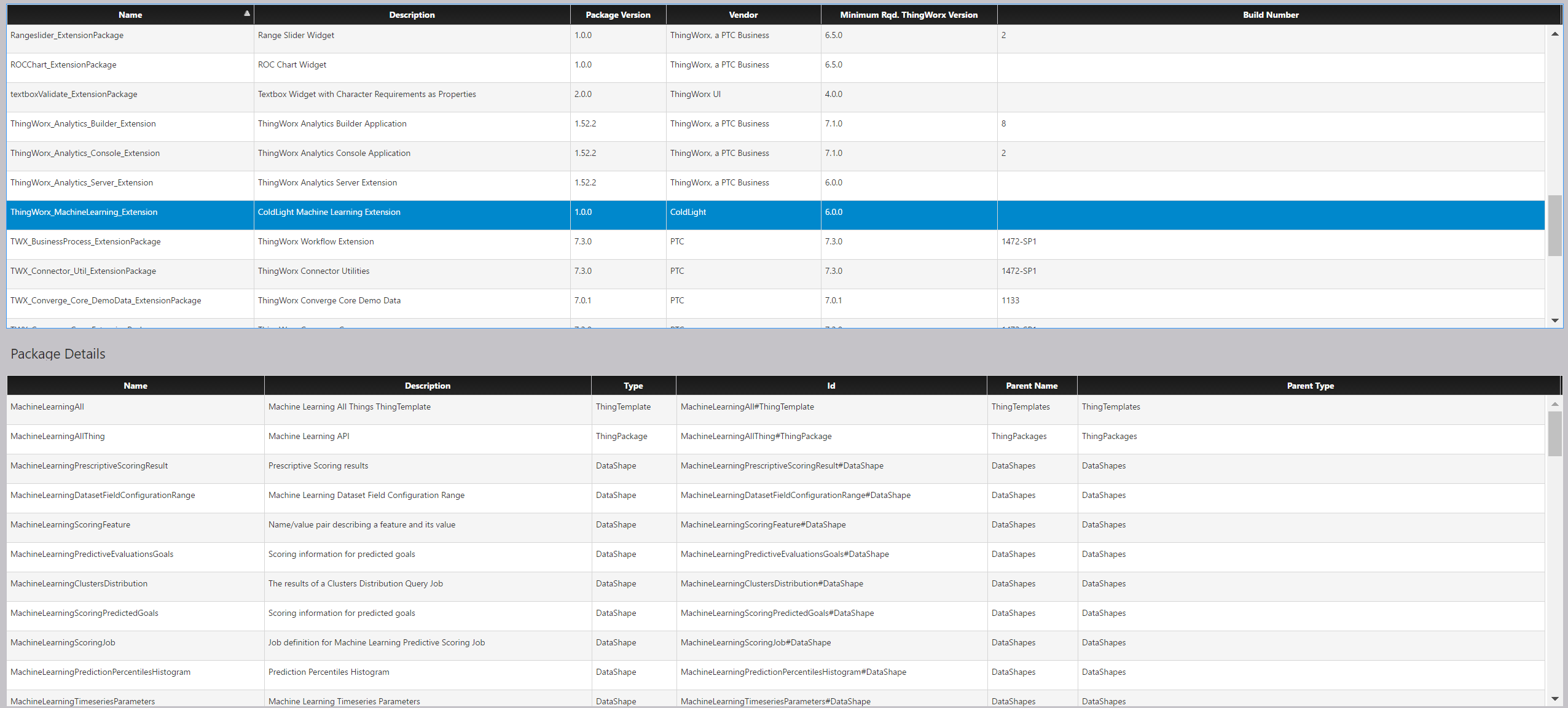Screen dimensions: 1568x708
Task: Select MachineLearningDatasetFieldConfigurationRange row
Action: tap(775, 499)
